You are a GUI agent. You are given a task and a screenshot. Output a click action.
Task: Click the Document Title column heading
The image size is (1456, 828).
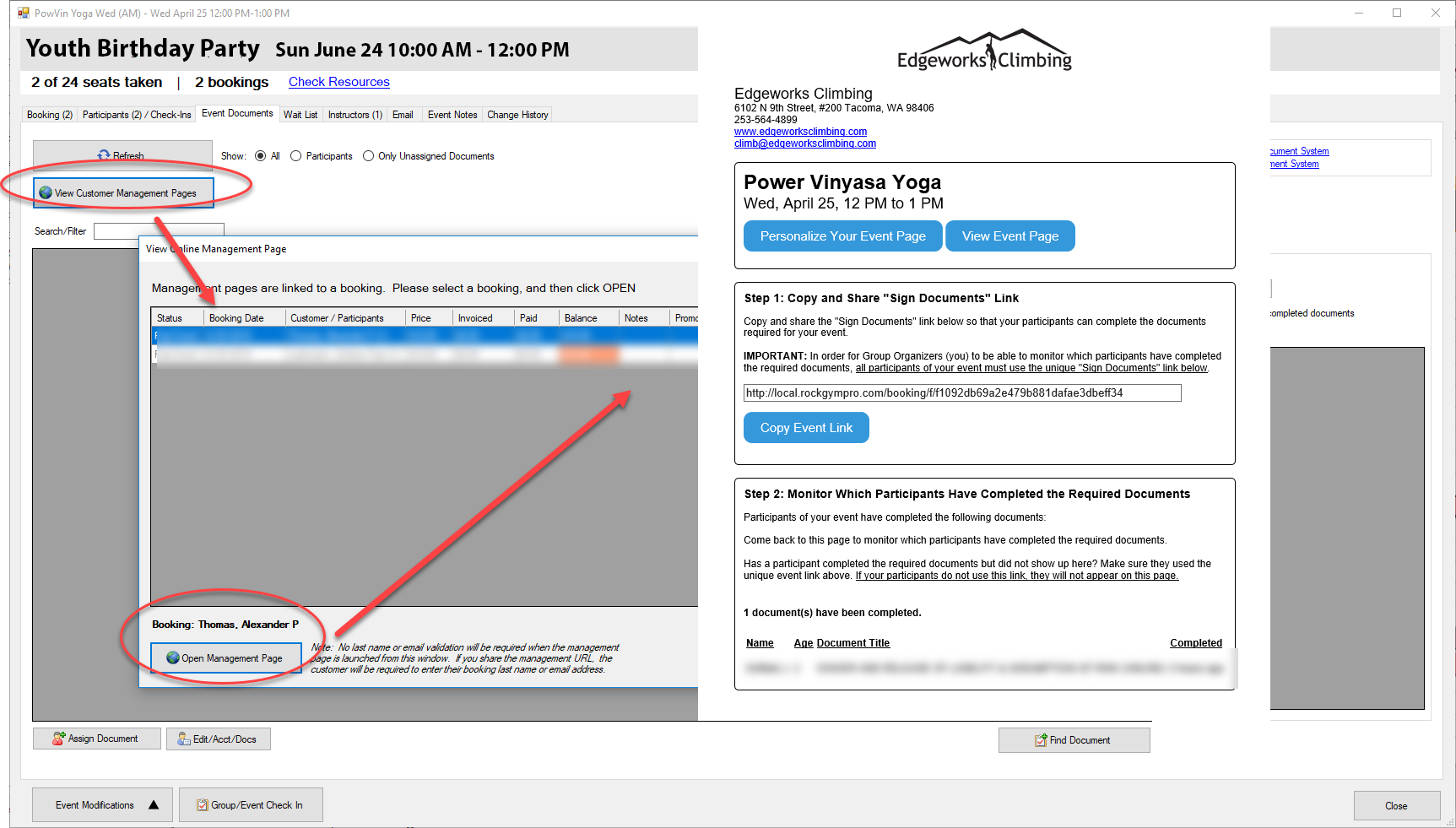(853, 643)
